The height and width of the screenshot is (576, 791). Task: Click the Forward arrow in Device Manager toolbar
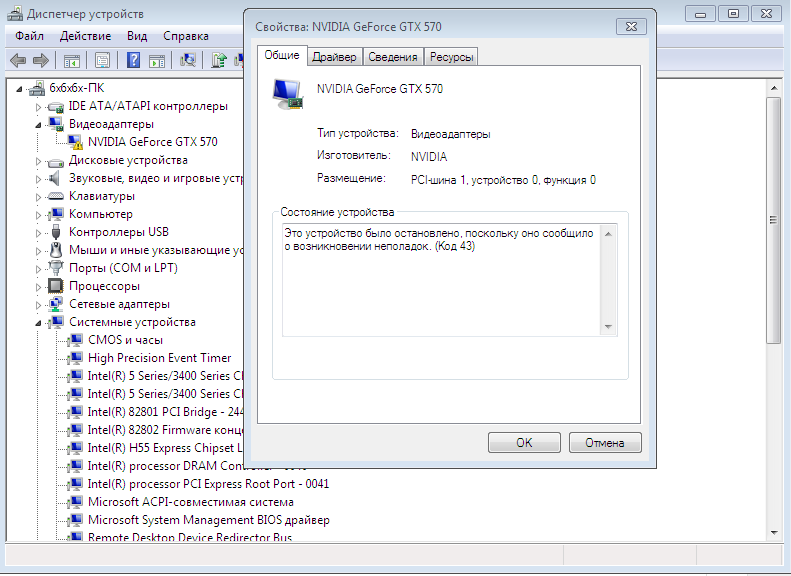click(x=41, y=61)
